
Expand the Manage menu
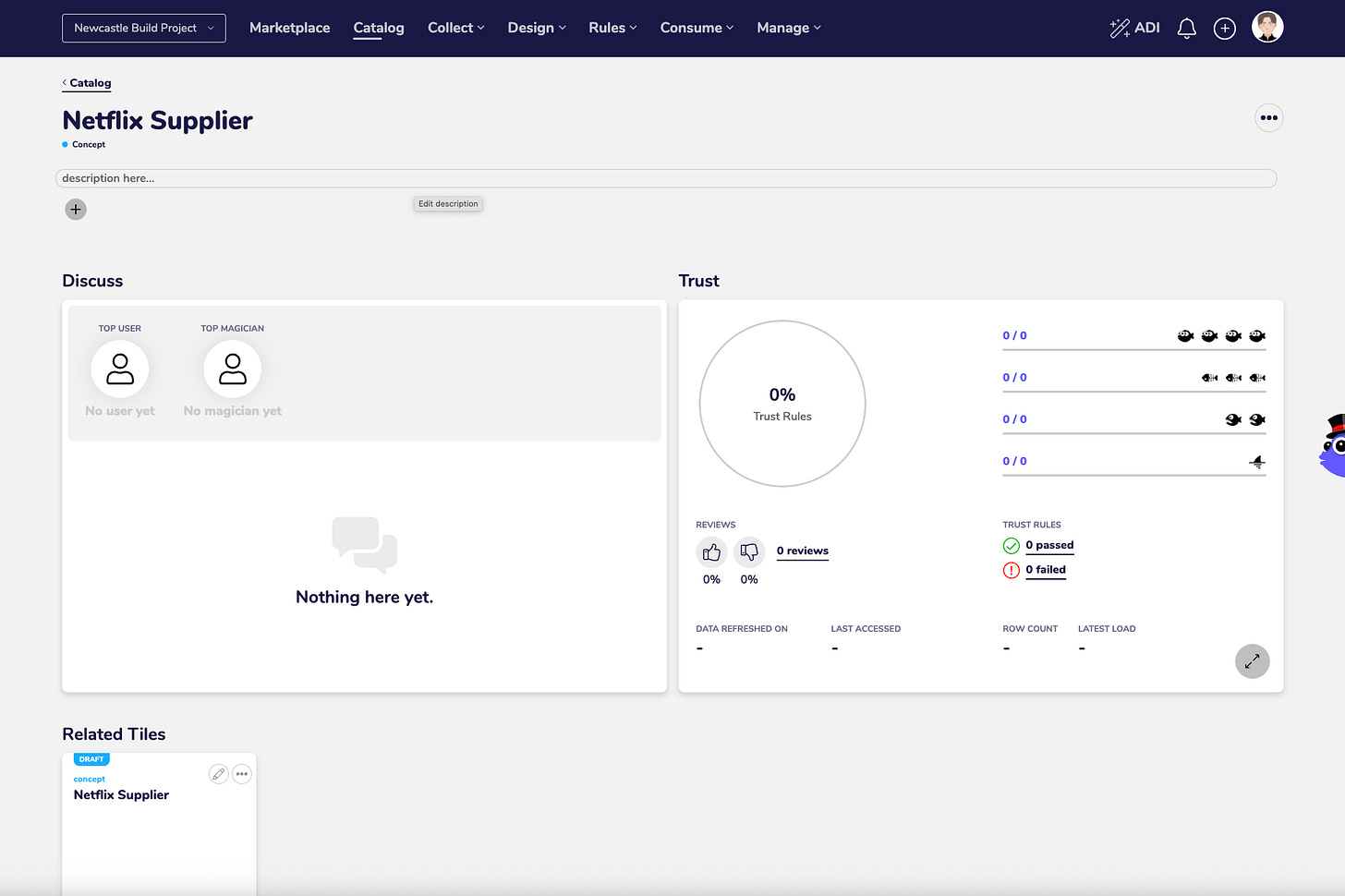click(x=788, y=28)
